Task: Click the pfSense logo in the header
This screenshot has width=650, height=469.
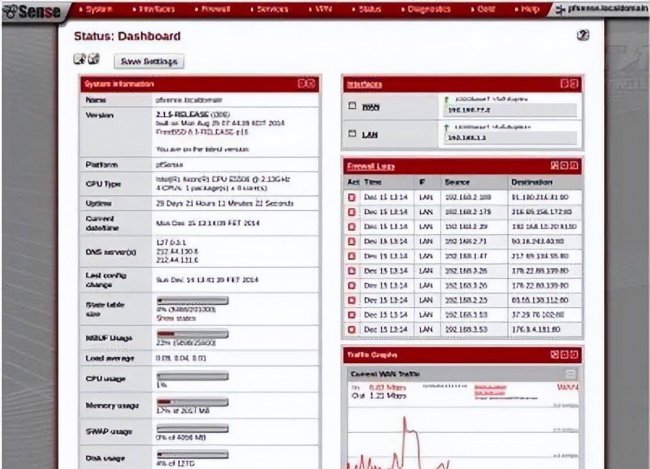Action: pos(32,11)
